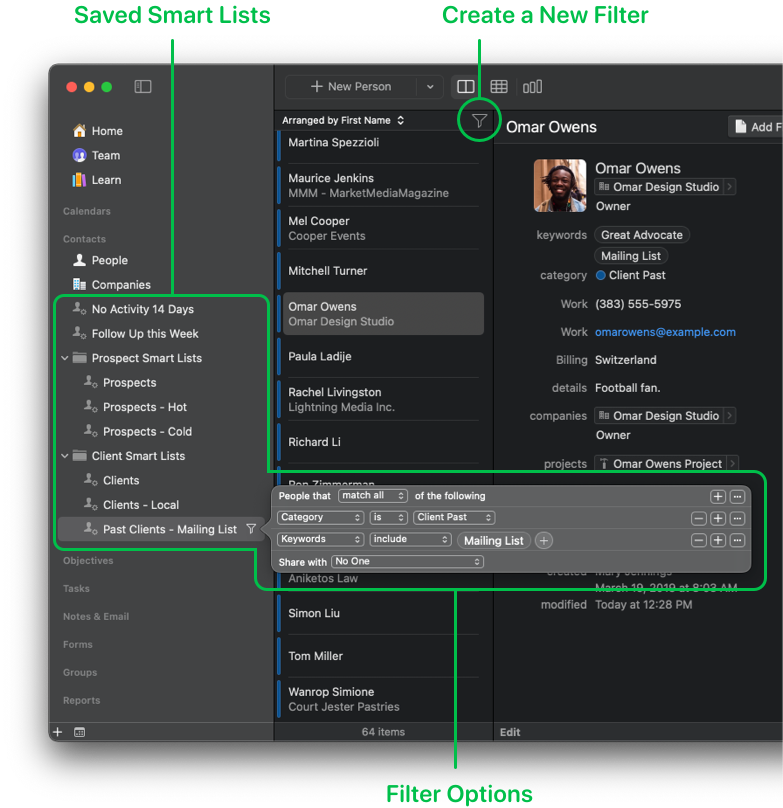This screenshot has height=808, width=783.
Task: Open the New Person dropdown arrow
Action: click(x=430, y=87)
